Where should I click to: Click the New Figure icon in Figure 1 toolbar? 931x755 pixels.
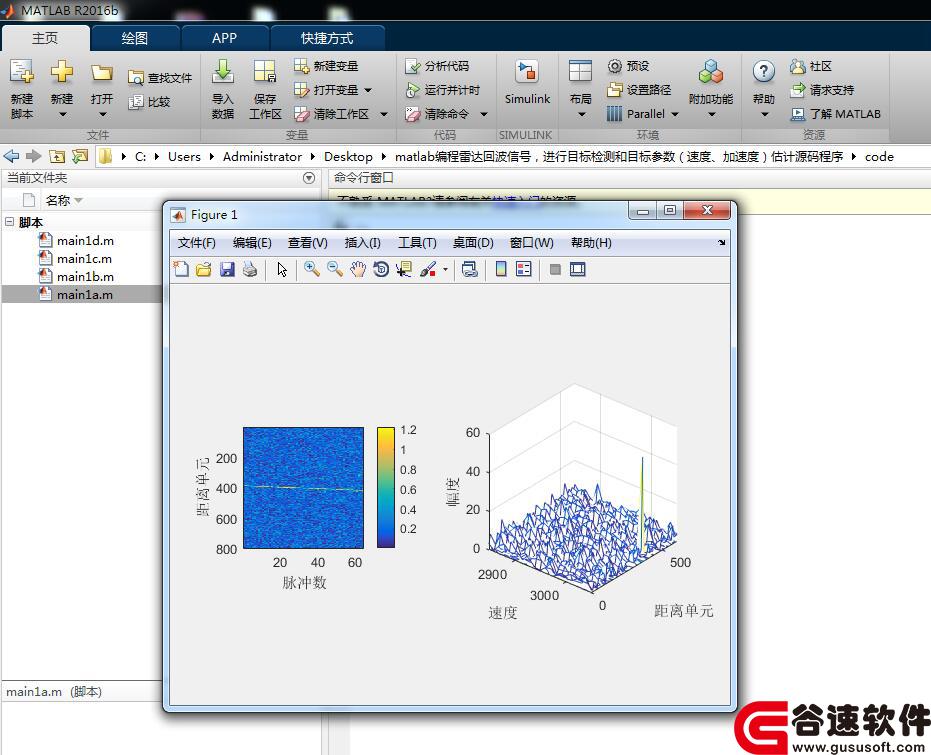[x=180, y=269]
